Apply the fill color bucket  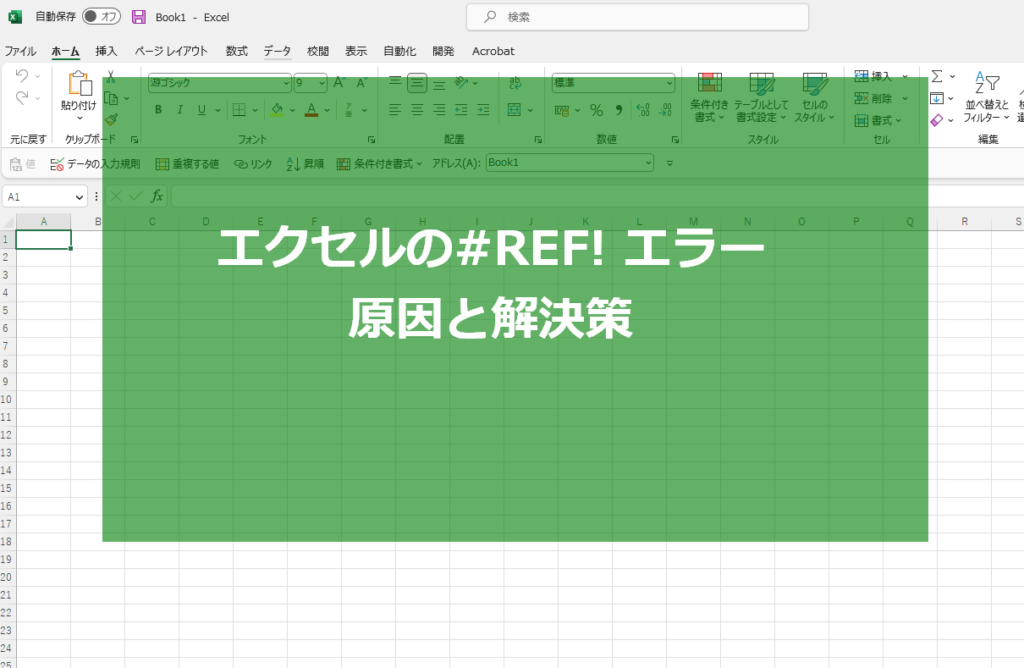277,110
